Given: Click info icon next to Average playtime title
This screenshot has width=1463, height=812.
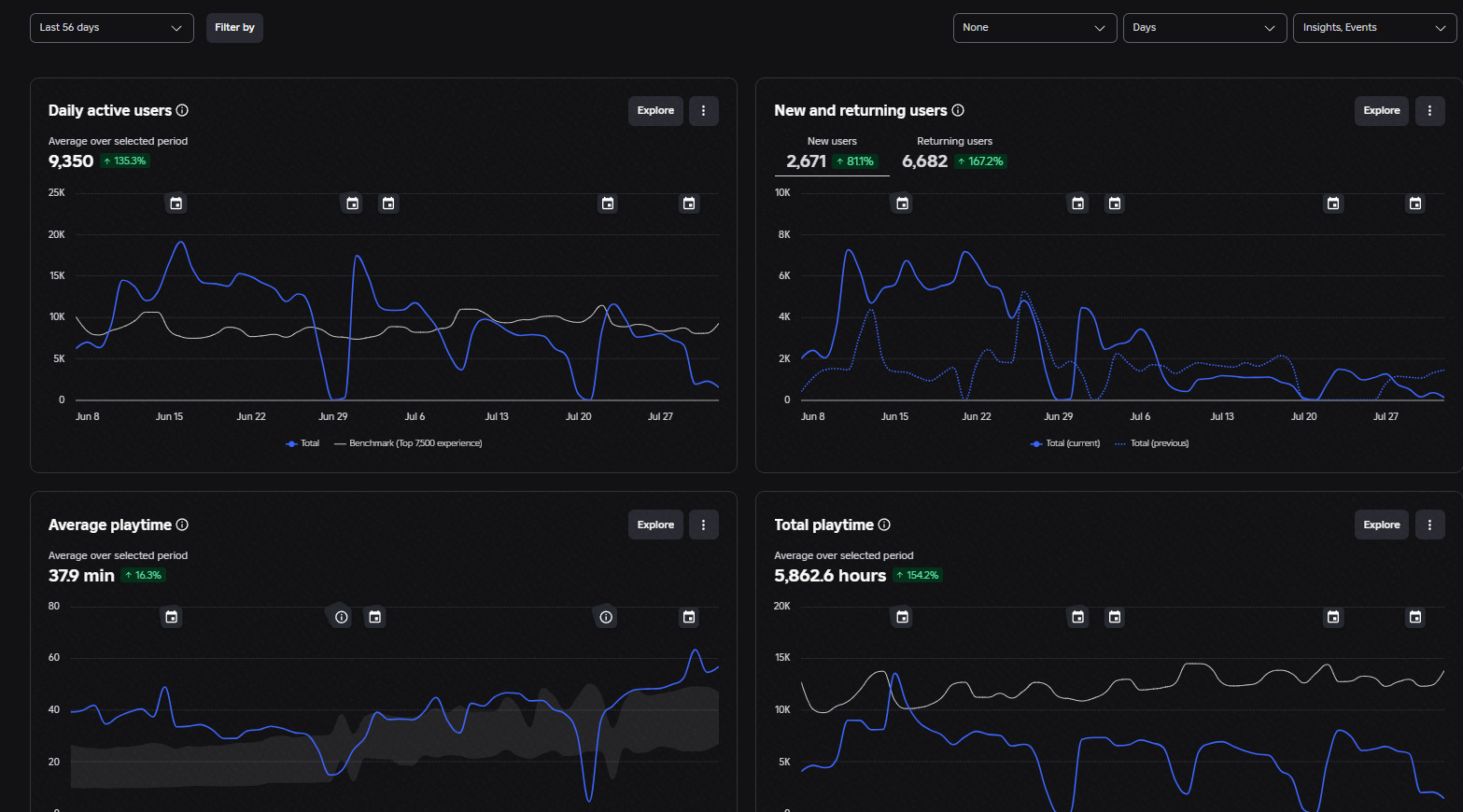Looking at the screenshot, I should 182,525.
